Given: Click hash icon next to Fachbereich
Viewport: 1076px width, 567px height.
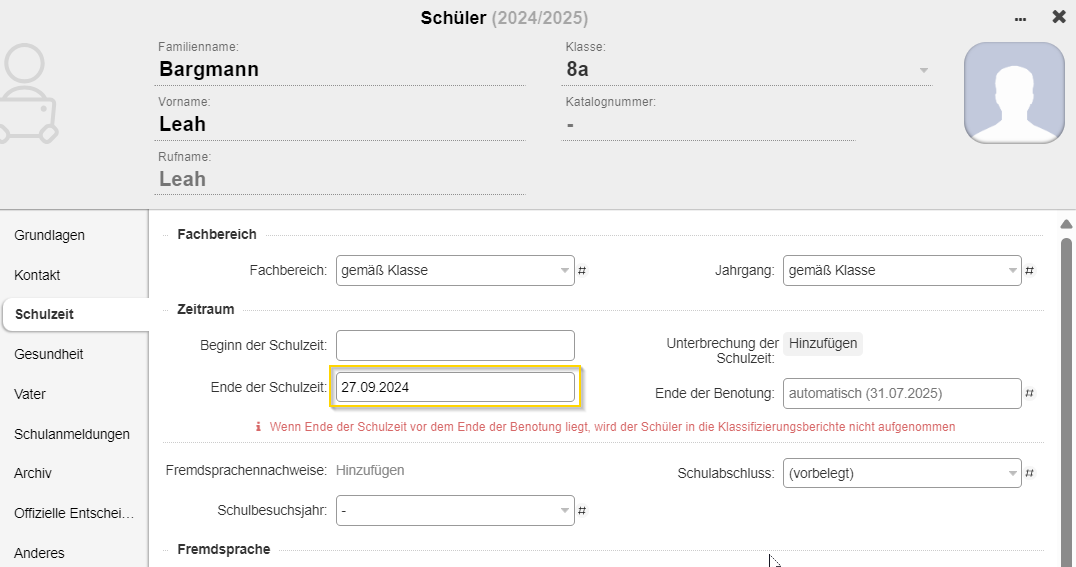Looking at the screenshot, I should (x=582, y=270).
